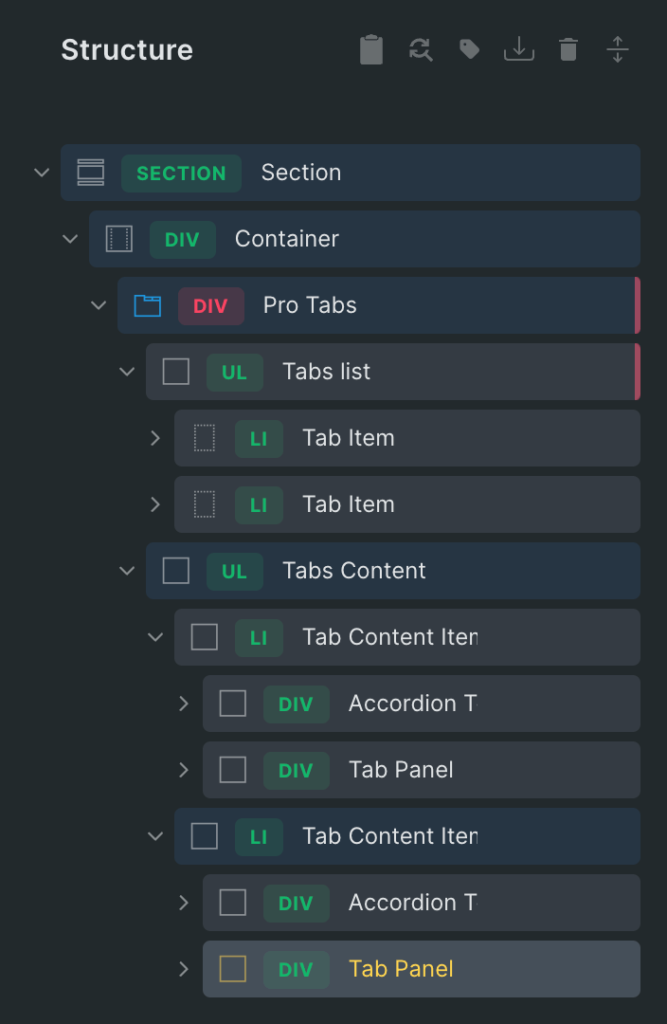Click the red DIV badge on Pro Tabs
This screenshot has width=667, height=1024.
[211, 305]
